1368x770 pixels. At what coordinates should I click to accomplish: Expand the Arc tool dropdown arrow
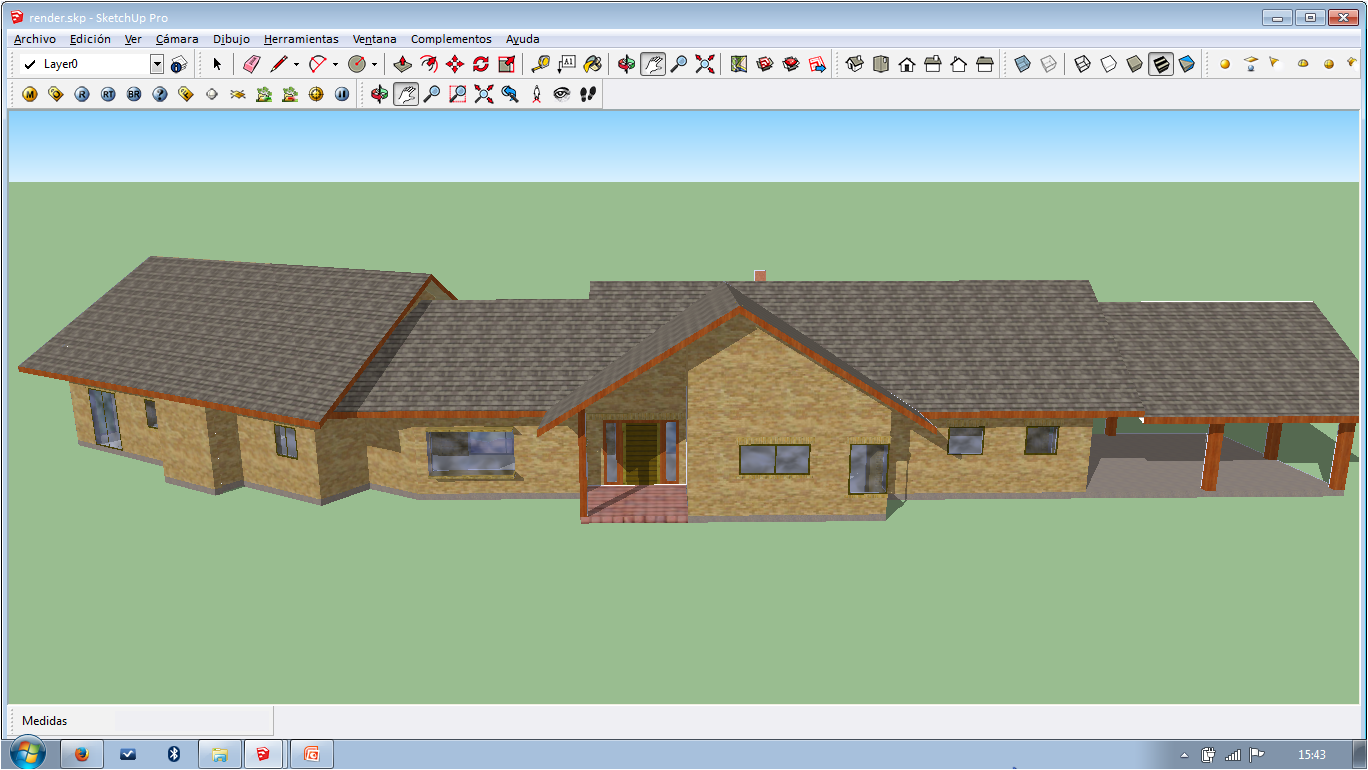click(335, 64)
